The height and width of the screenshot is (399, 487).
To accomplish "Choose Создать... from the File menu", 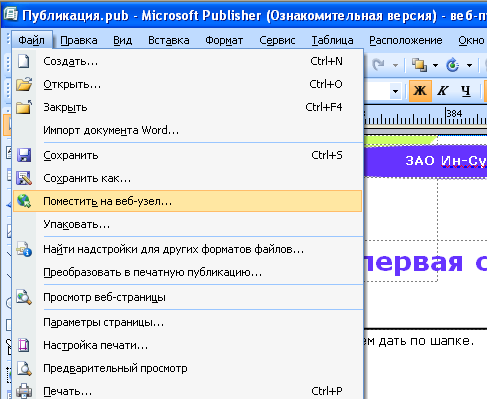I will [x=187, y=61].
